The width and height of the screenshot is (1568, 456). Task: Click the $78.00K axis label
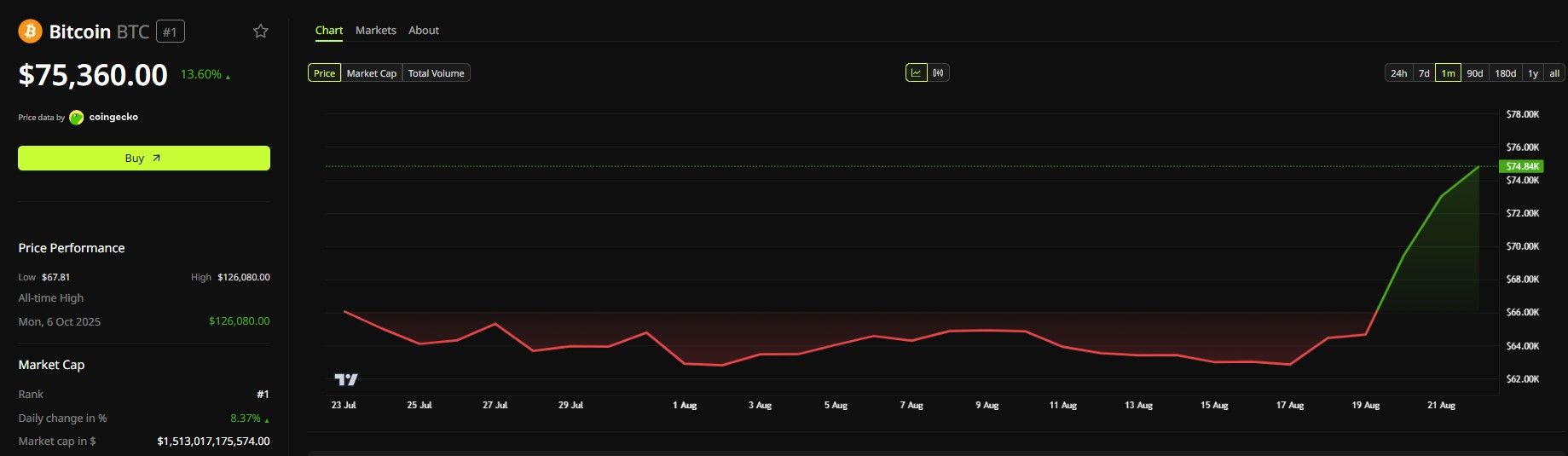[1523, 114]
